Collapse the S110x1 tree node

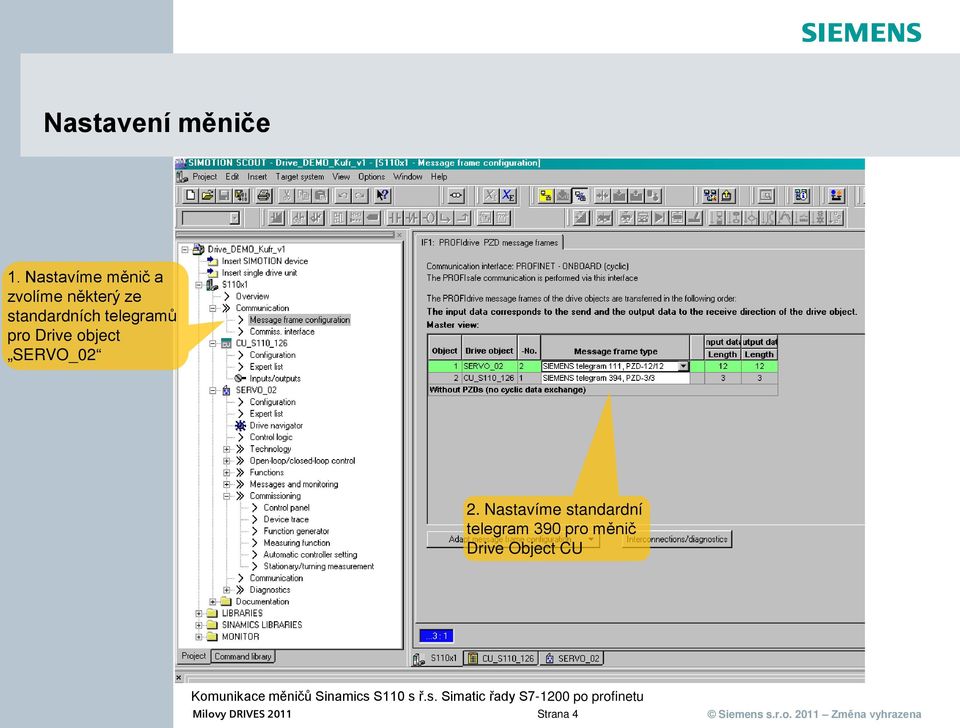tap(198, 285)
